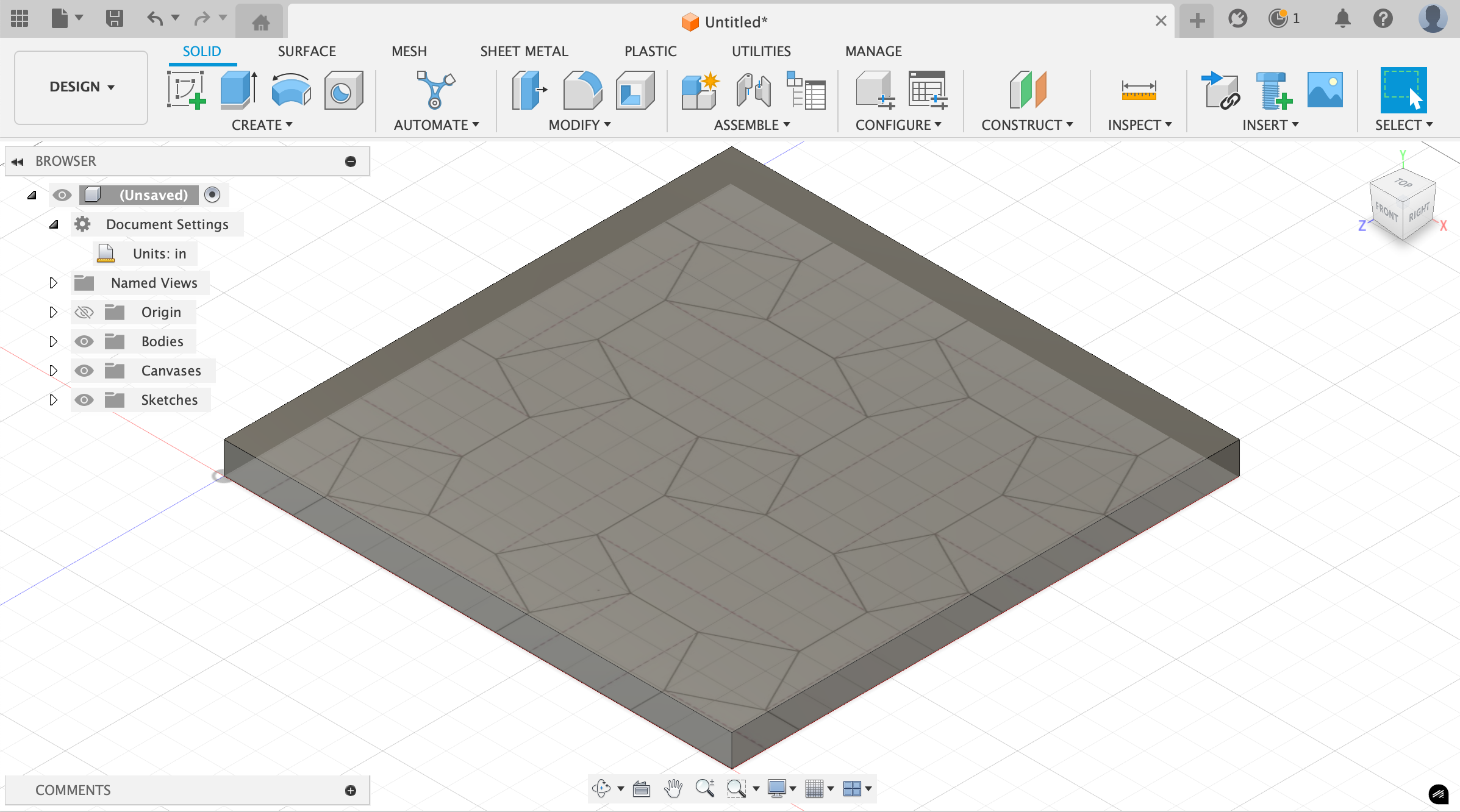
Task: Toggle visibility of Origin folder
Action: pyautogui.click(x=84, y=312)
